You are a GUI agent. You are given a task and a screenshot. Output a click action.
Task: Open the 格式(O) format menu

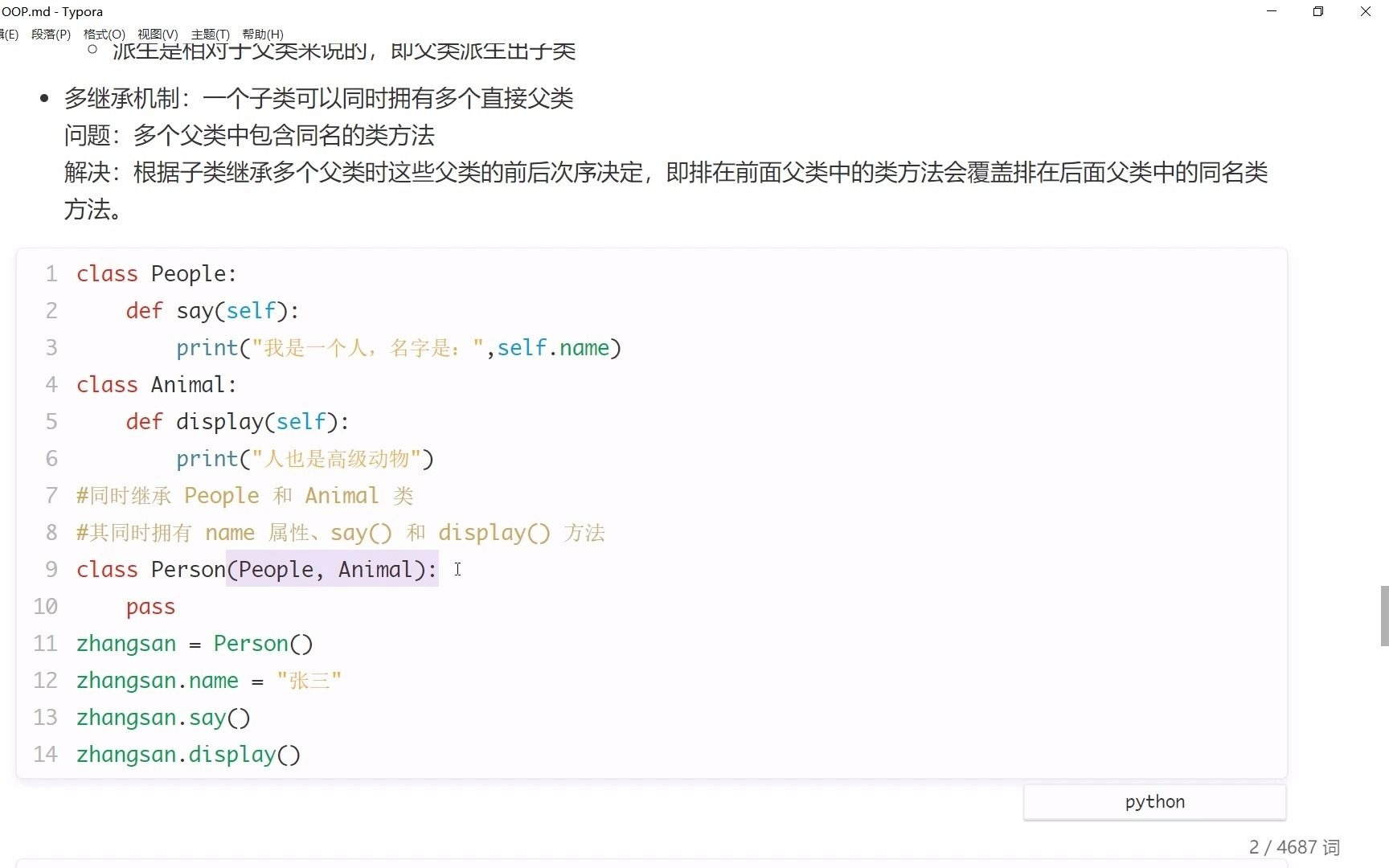pyautogui.click(x=104, y=35)
